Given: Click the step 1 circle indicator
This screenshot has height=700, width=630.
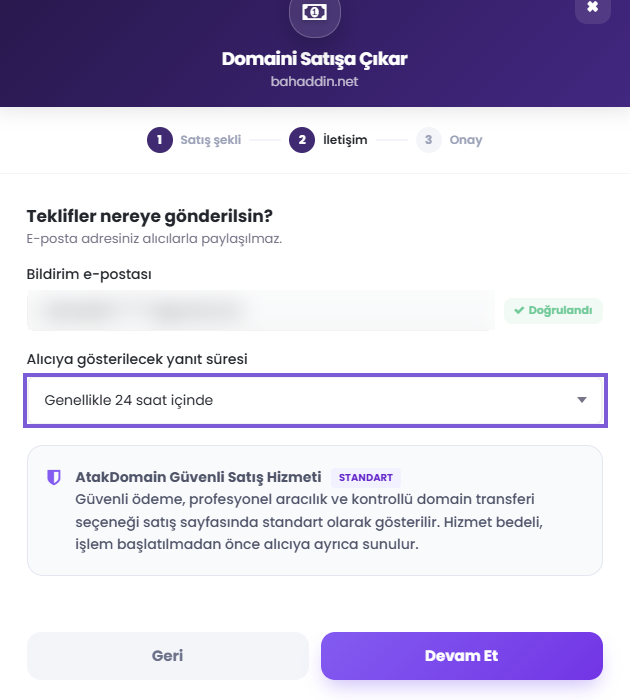Looking at the screenshot, I should click(159, 140).
